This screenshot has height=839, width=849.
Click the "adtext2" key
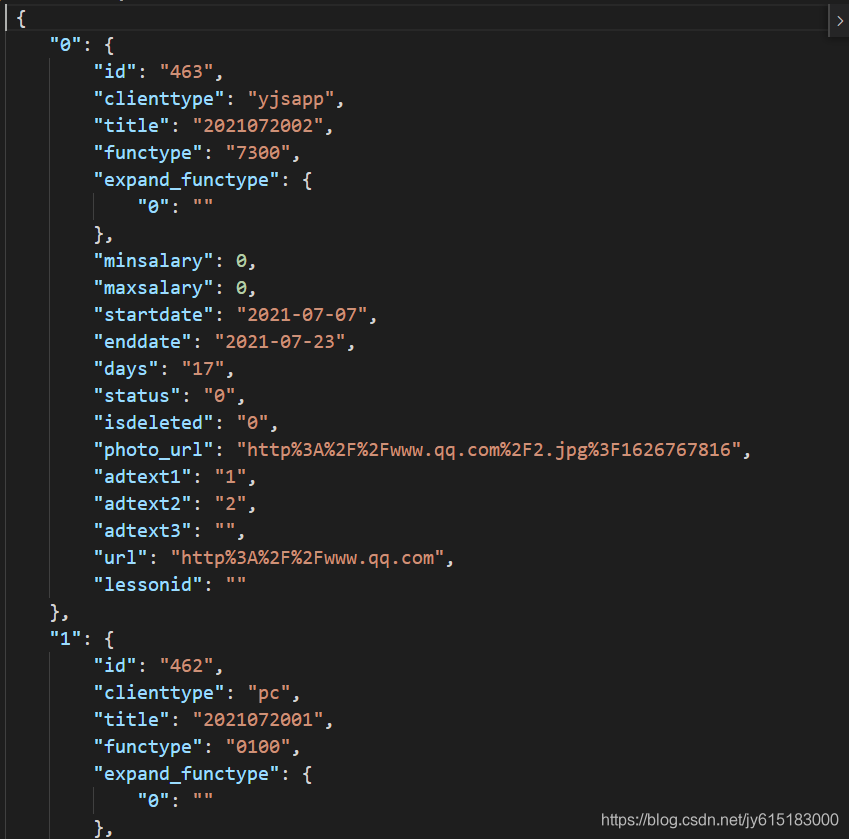point(142,504)
